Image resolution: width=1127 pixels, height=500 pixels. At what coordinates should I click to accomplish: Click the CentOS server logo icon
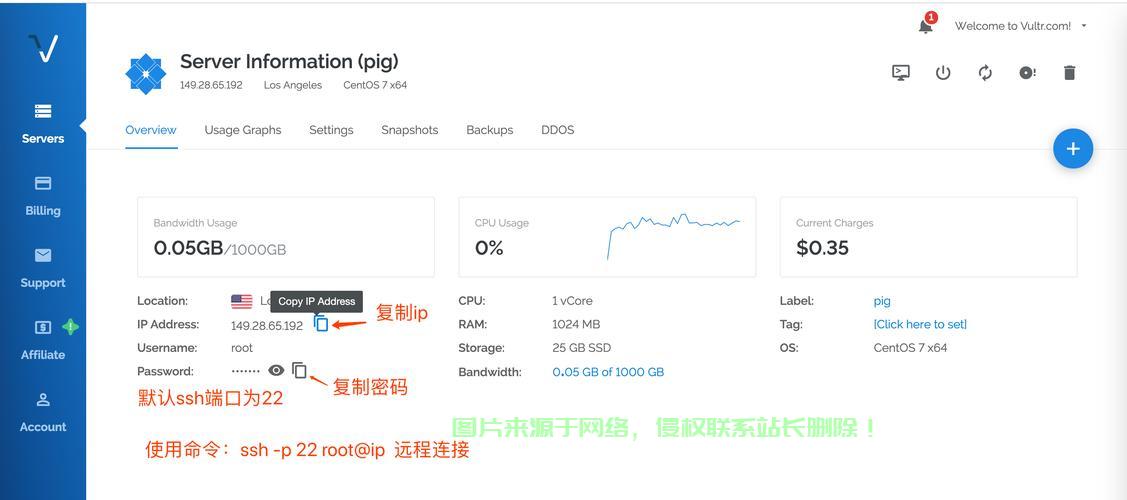click(x=146, y=73)
